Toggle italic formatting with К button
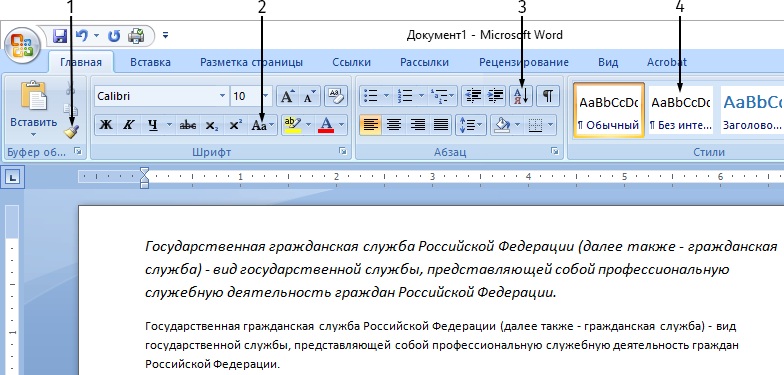 (128, 125)
